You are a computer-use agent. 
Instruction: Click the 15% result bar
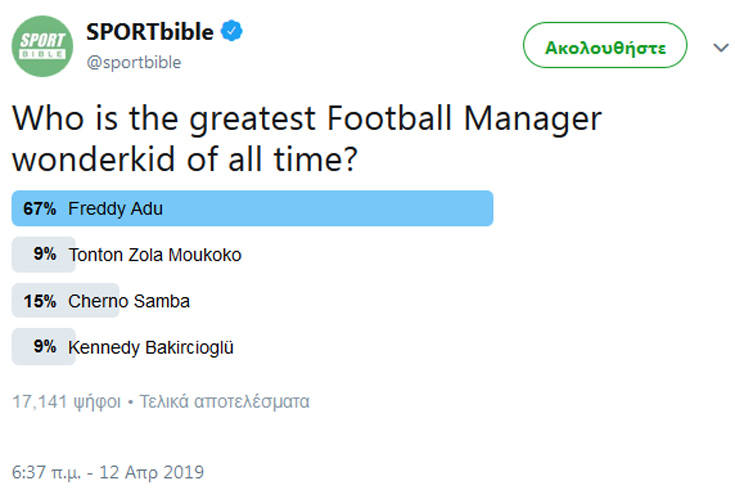(65, 301)
